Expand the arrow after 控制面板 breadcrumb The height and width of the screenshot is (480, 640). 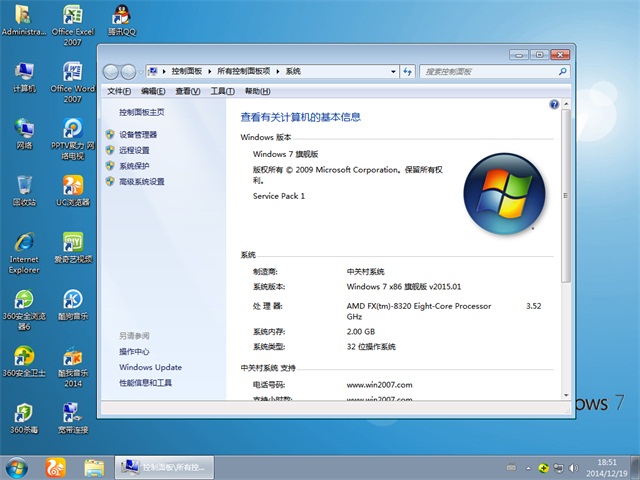click(x=209, y=71)
